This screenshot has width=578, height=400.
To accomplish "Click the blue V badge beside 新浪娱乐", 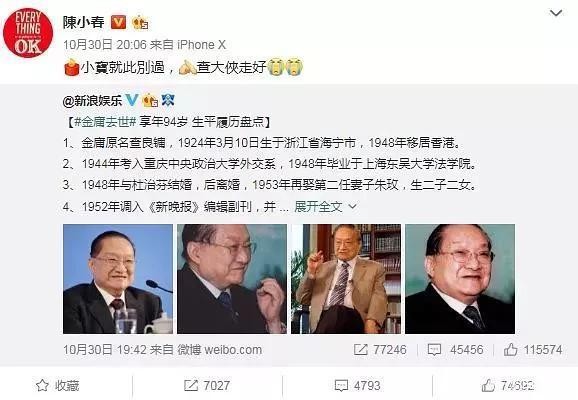I will [132, 100].
